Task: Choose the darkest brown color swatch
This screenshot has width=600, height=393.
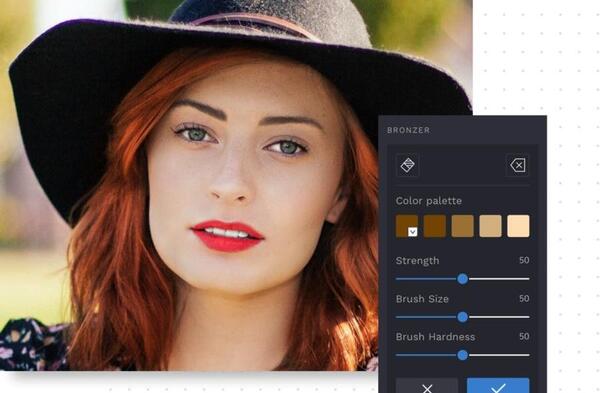Action: coord(407,226)
